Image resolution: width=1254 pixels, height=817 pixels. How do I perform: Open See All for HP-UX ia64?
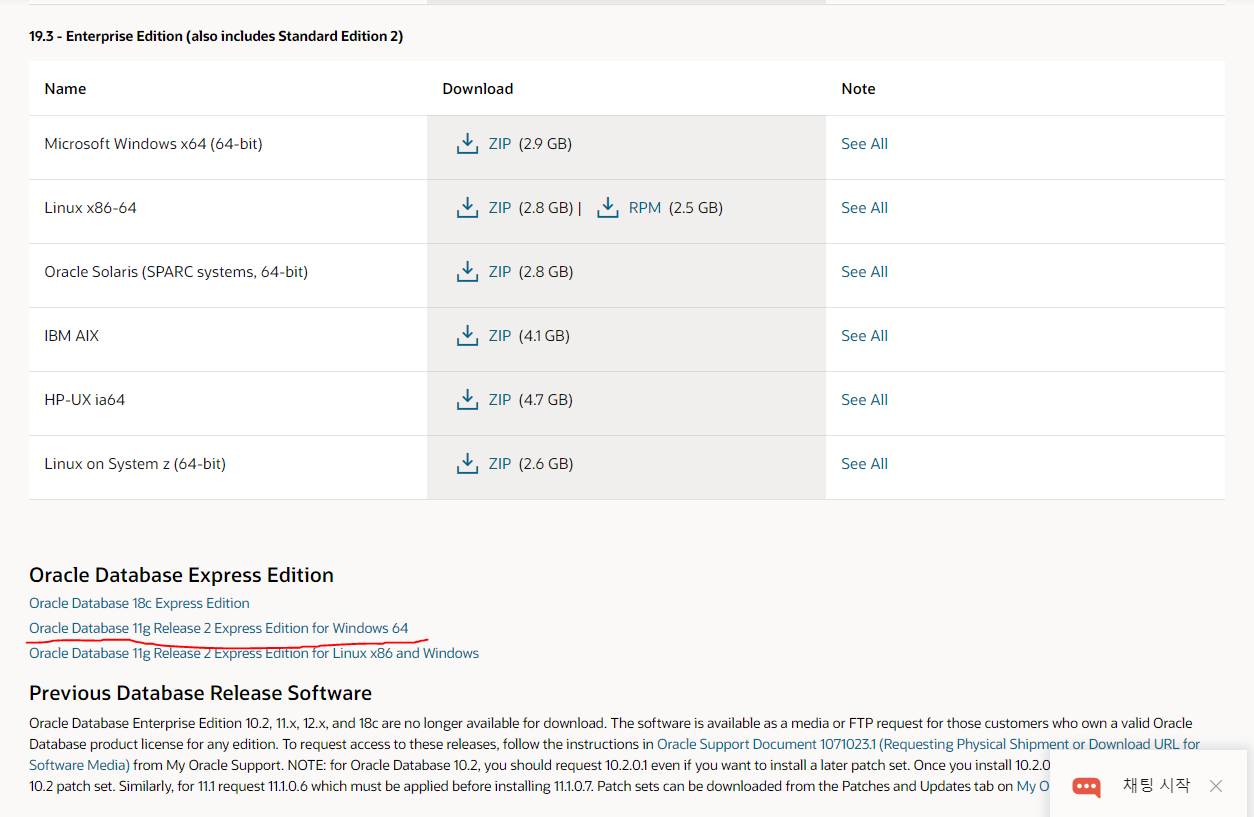[864, 400]
